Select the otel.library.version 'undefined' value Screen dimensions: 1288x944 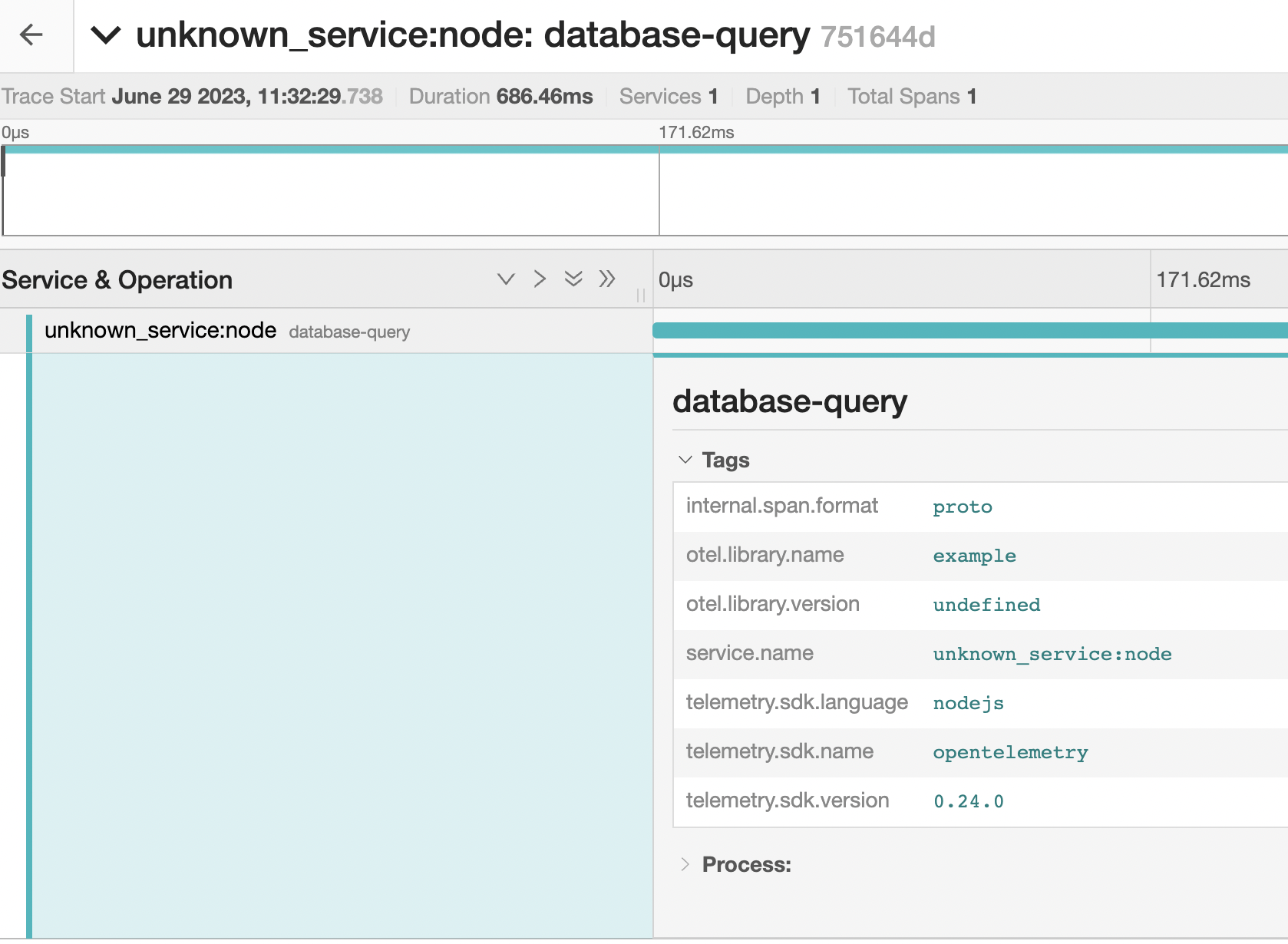pyautogui.click(x=986, y=605)
